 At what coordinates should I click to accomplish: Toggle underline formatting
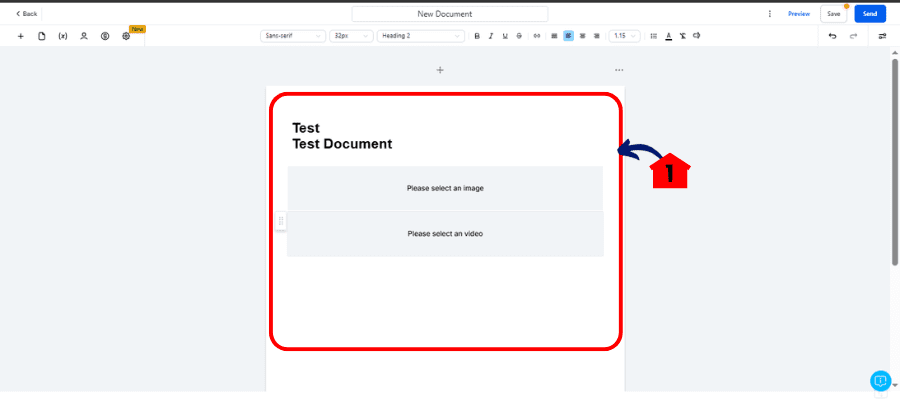pyautogui.click(x=505, y=36)
